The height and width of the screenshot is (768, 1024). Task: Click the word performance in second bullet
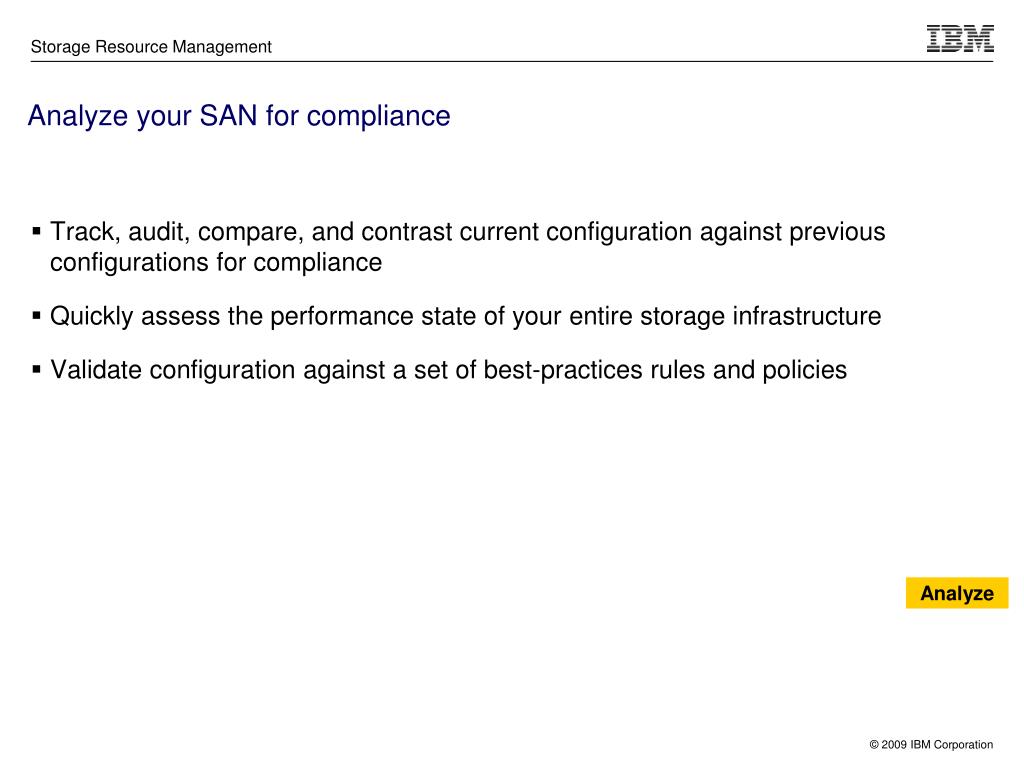pyautogui.click(x=342, y=317)
